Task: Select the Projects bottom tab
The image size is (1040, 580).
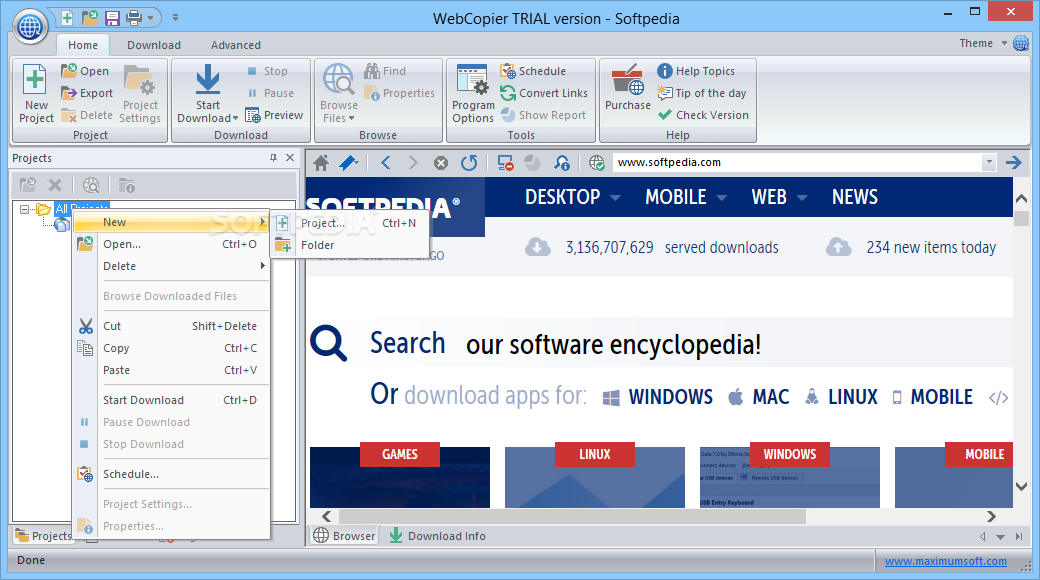Action: [43, 536]
